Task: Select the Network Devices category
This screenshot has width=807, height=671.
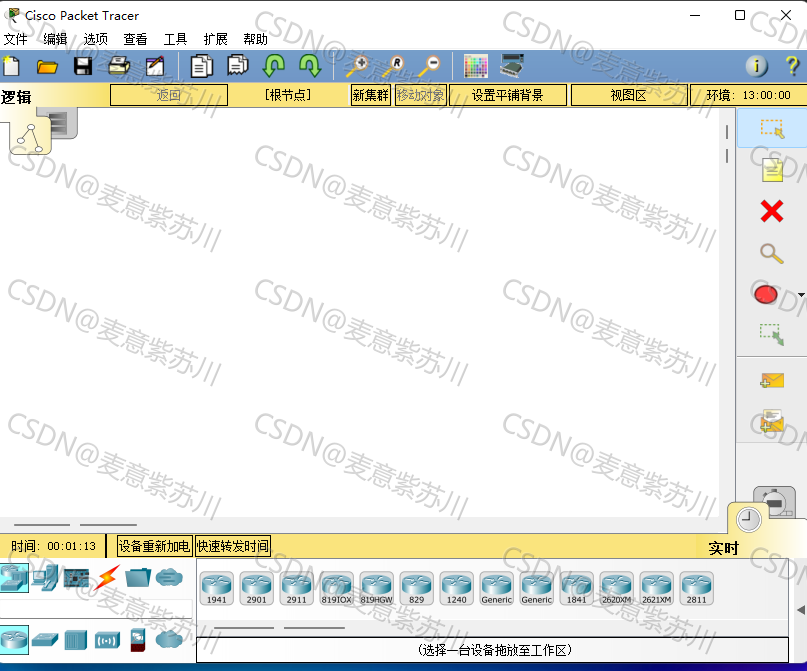Action: (14, 578)
